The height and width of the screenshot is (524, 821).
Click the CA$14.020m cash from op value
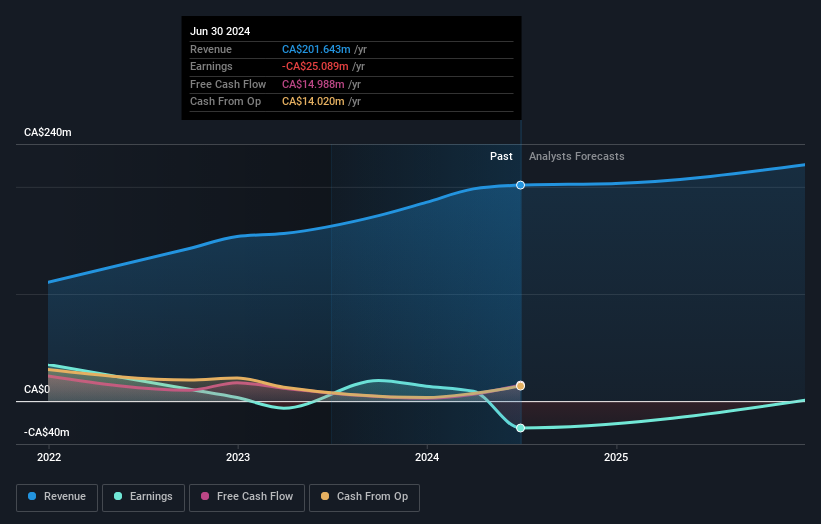(x=313, y=102)
